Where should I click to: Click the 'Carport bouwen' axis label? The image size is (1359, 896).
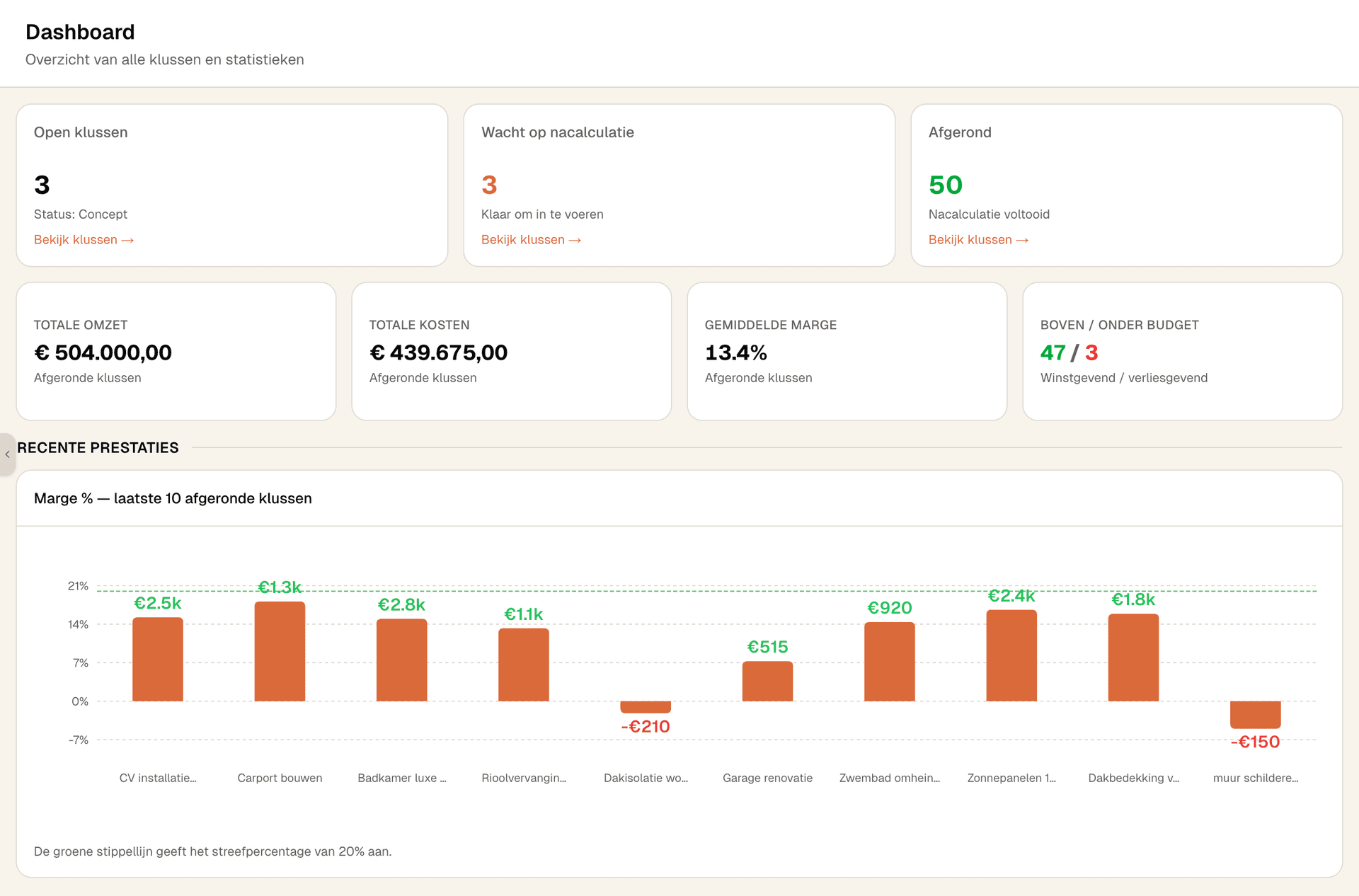[x=280, y=778]
